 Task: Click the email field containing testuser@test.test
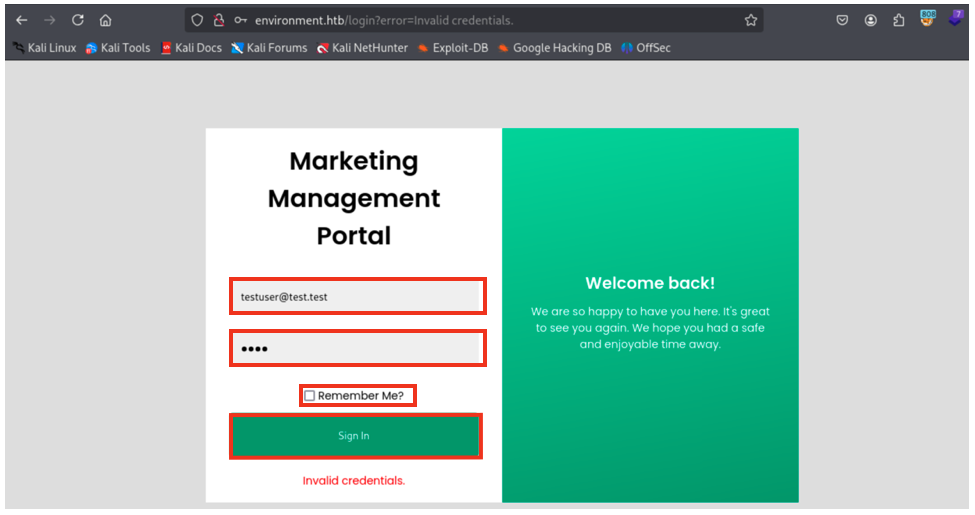[358, 296]
